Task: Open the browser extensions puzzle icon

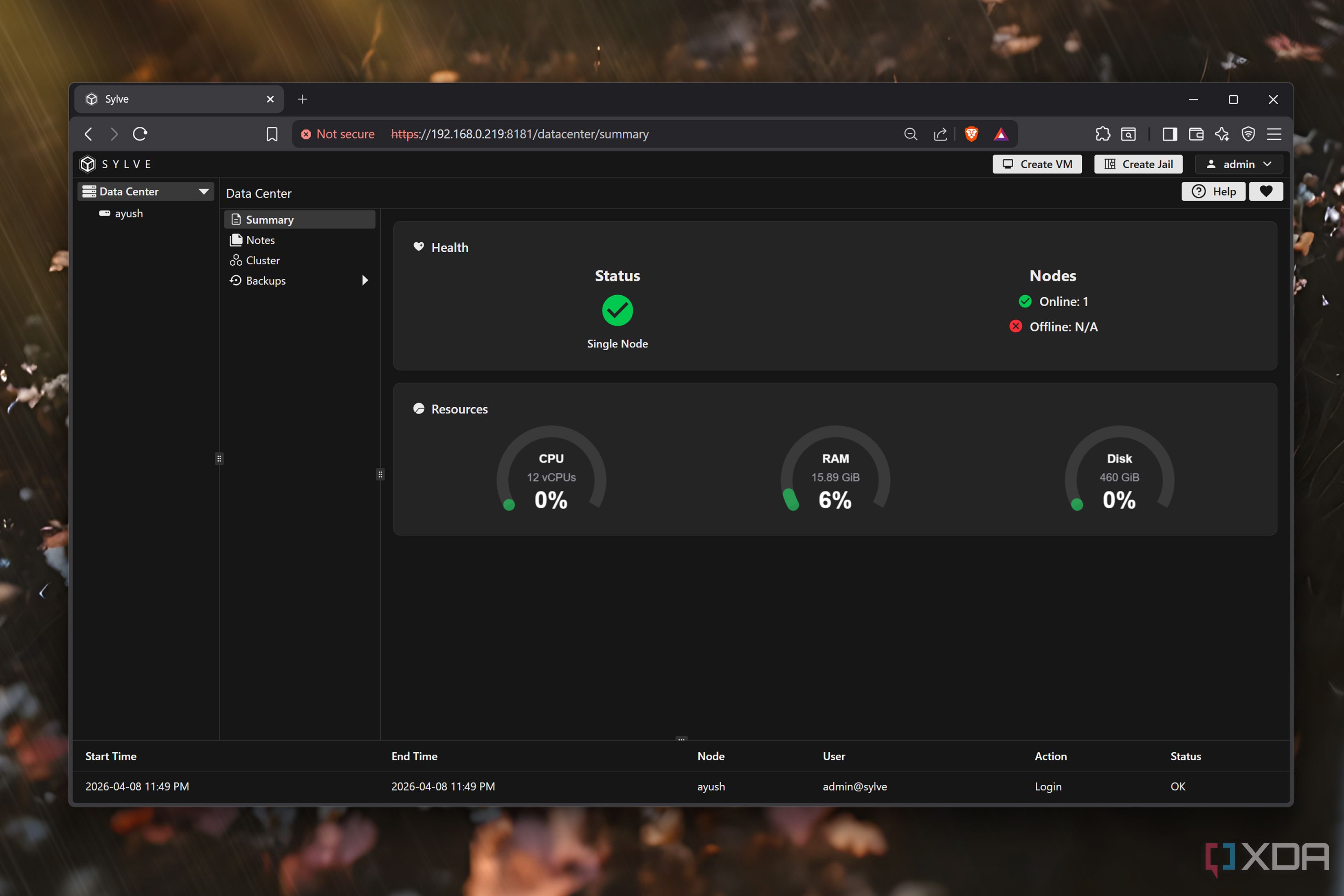Action: (x=1102, y=134)
